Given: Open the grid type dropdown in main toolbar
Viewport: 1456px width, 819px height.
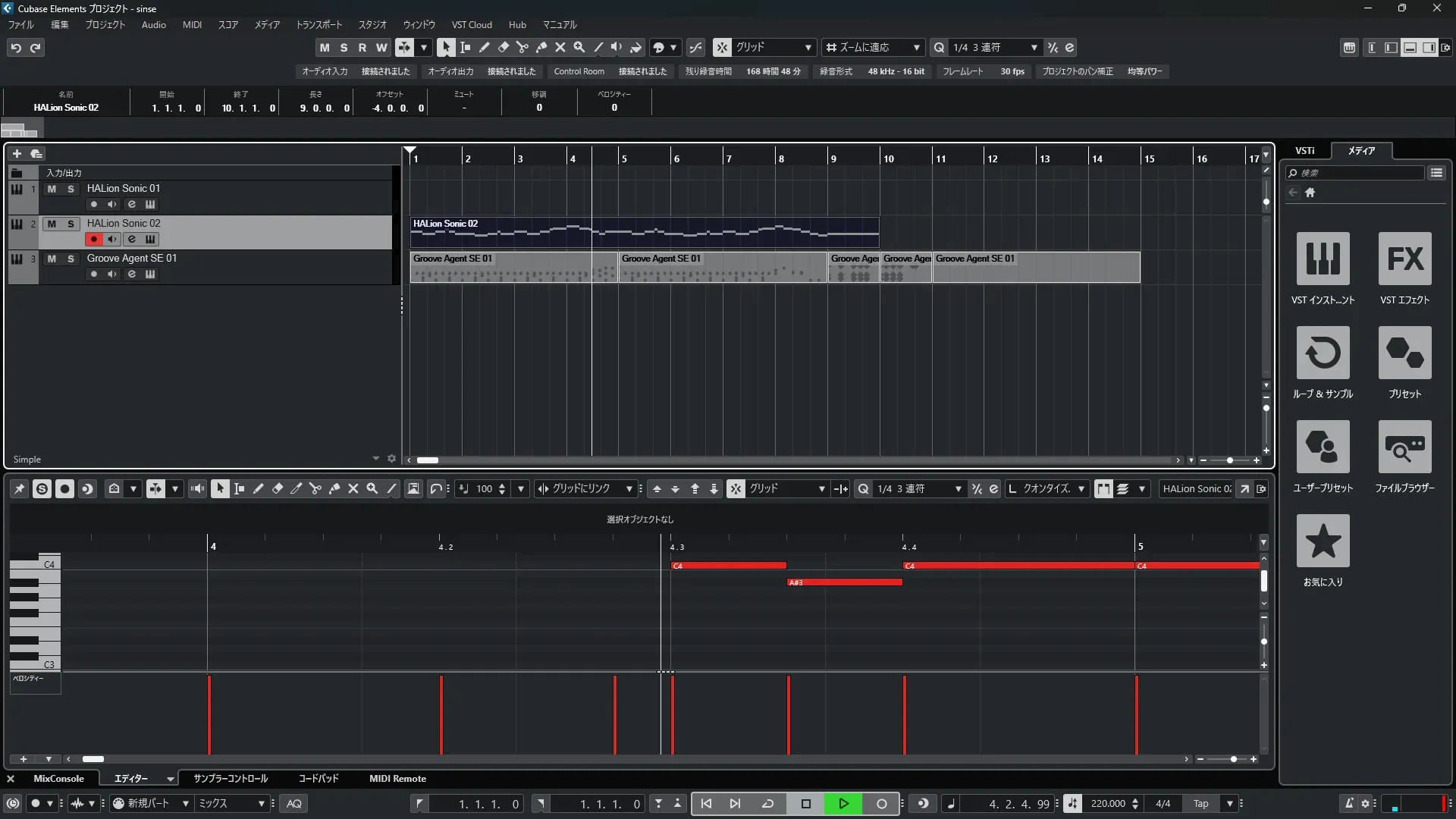Looking at the screenshot, I should coord(772,47).
